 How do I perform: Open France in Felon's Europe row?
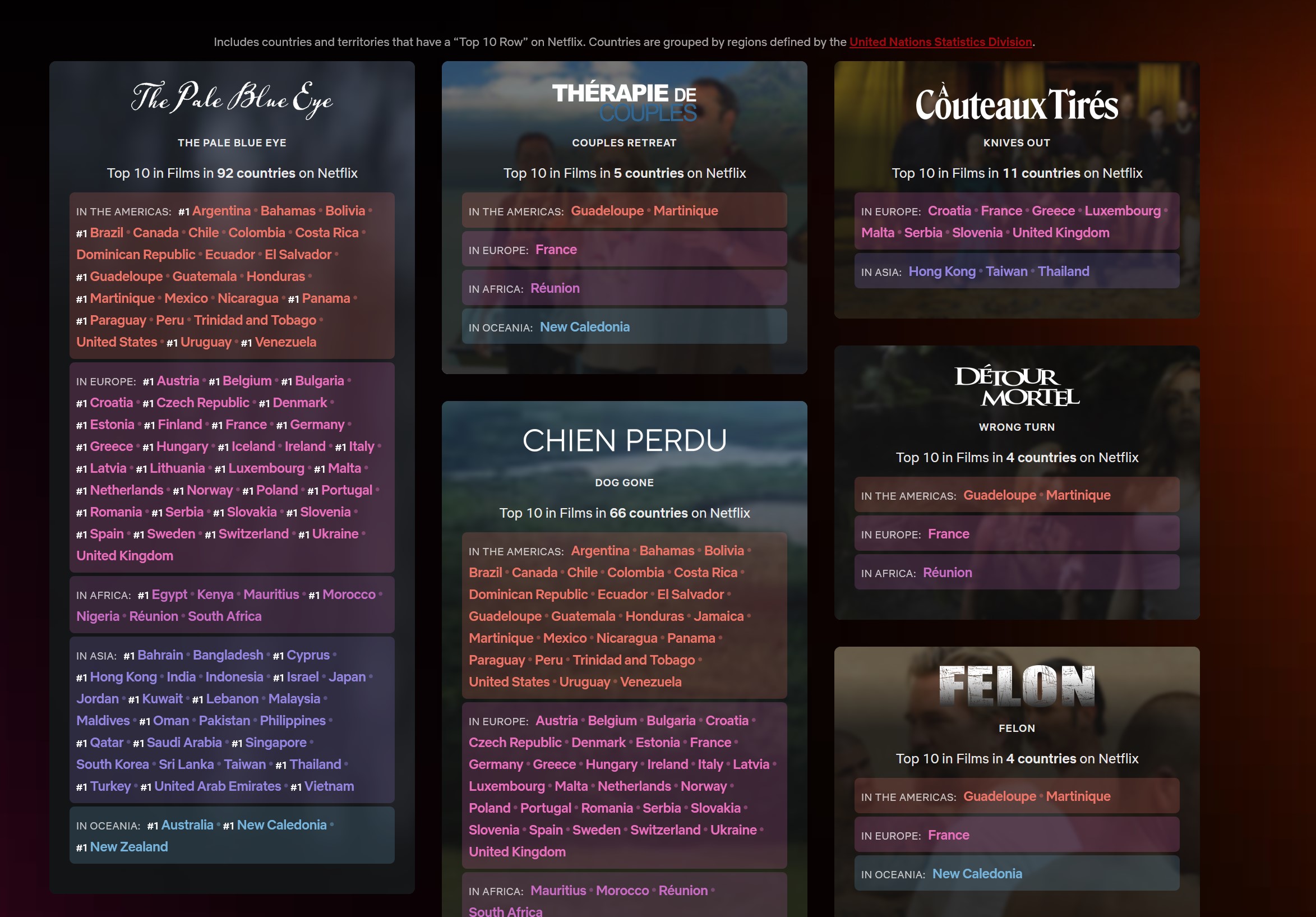pyautogui.click(x=948, y=835)
